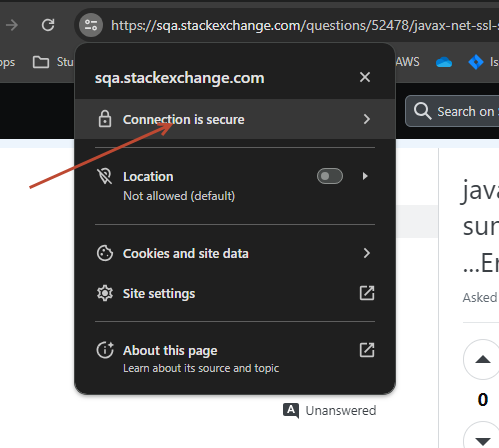The image size is (499, 448).
Task: Open About this page
Action: 235,358
